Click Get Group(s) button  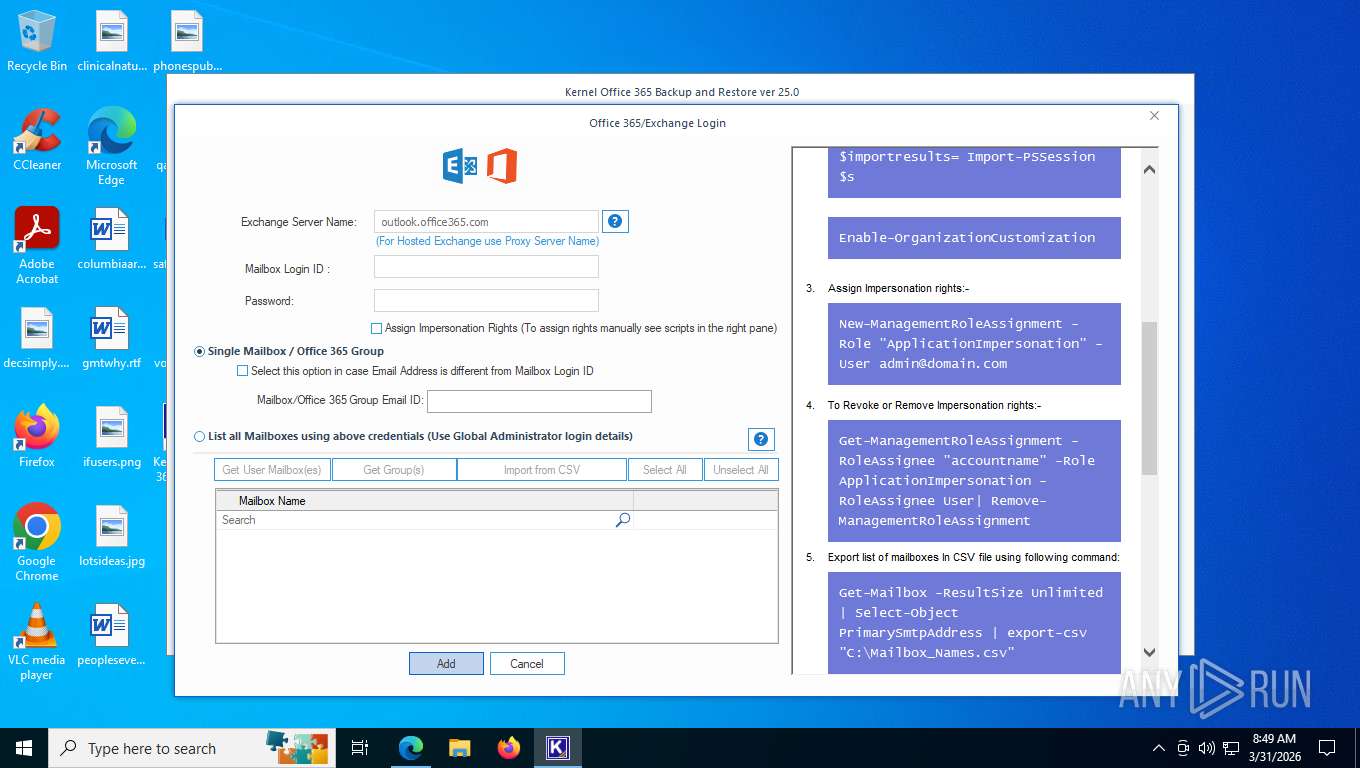click(394, 470)
